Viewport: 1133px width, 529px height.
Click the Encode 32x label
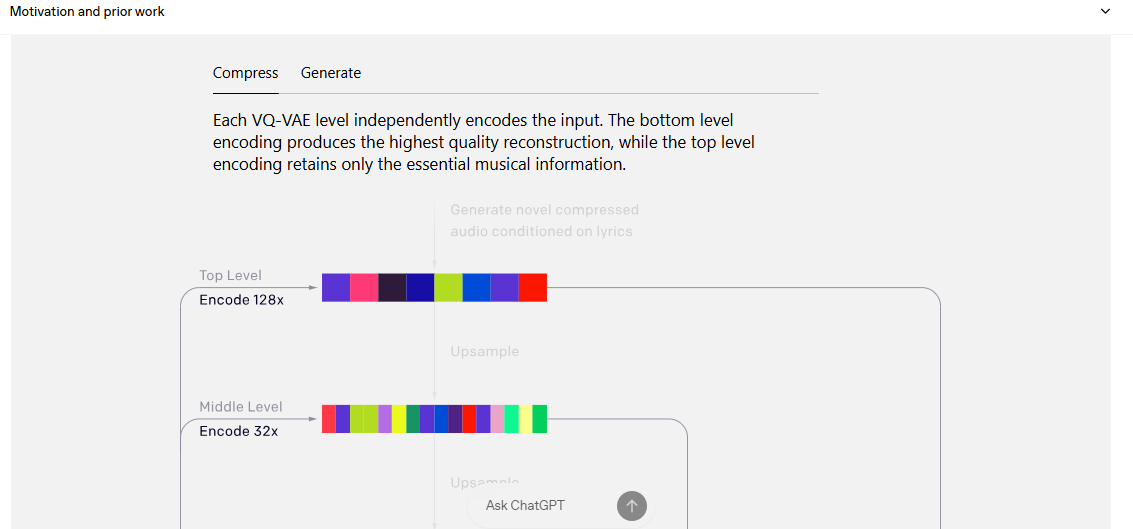[238, 431]
